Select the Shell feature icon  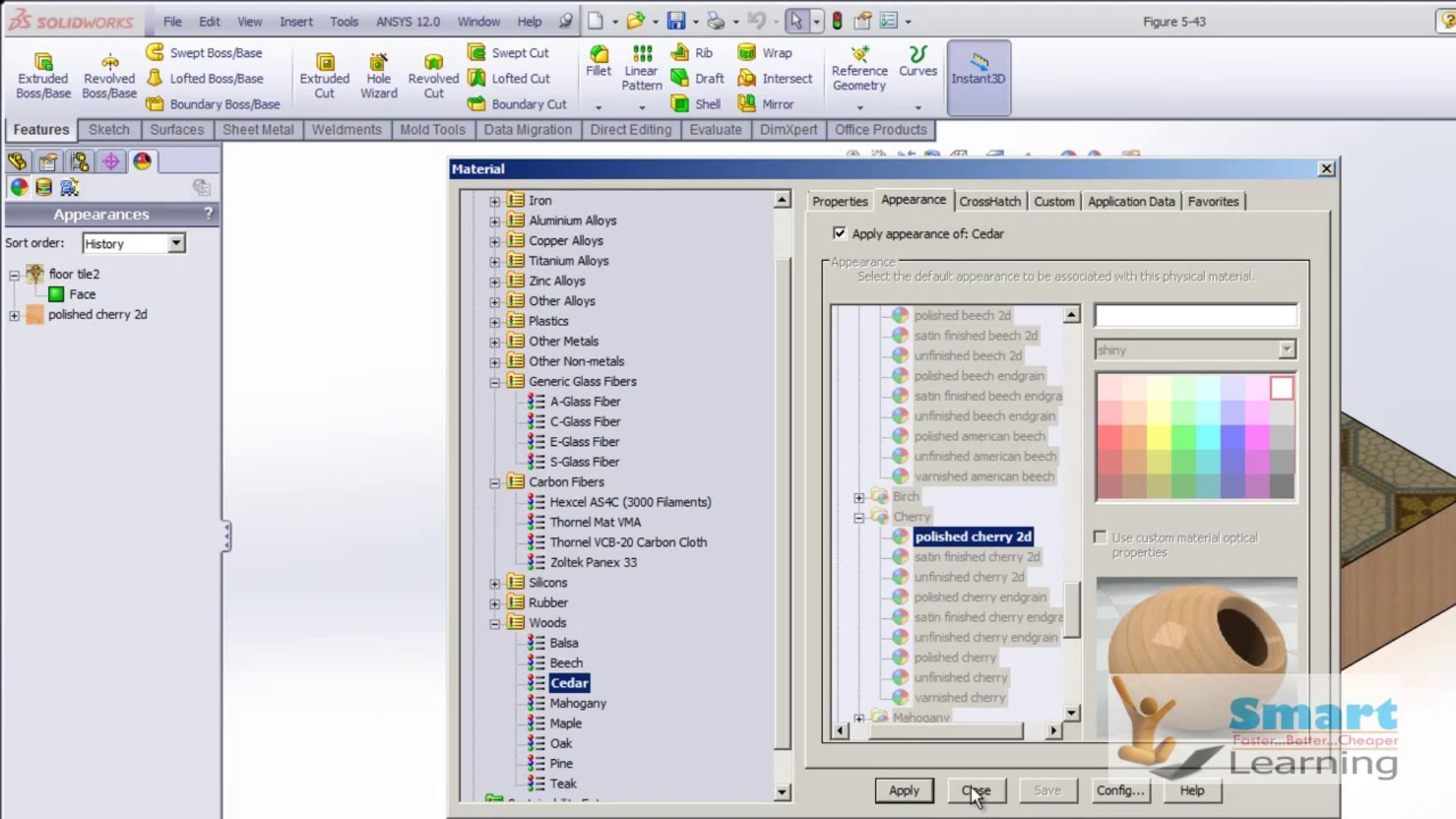coord(680,104)
